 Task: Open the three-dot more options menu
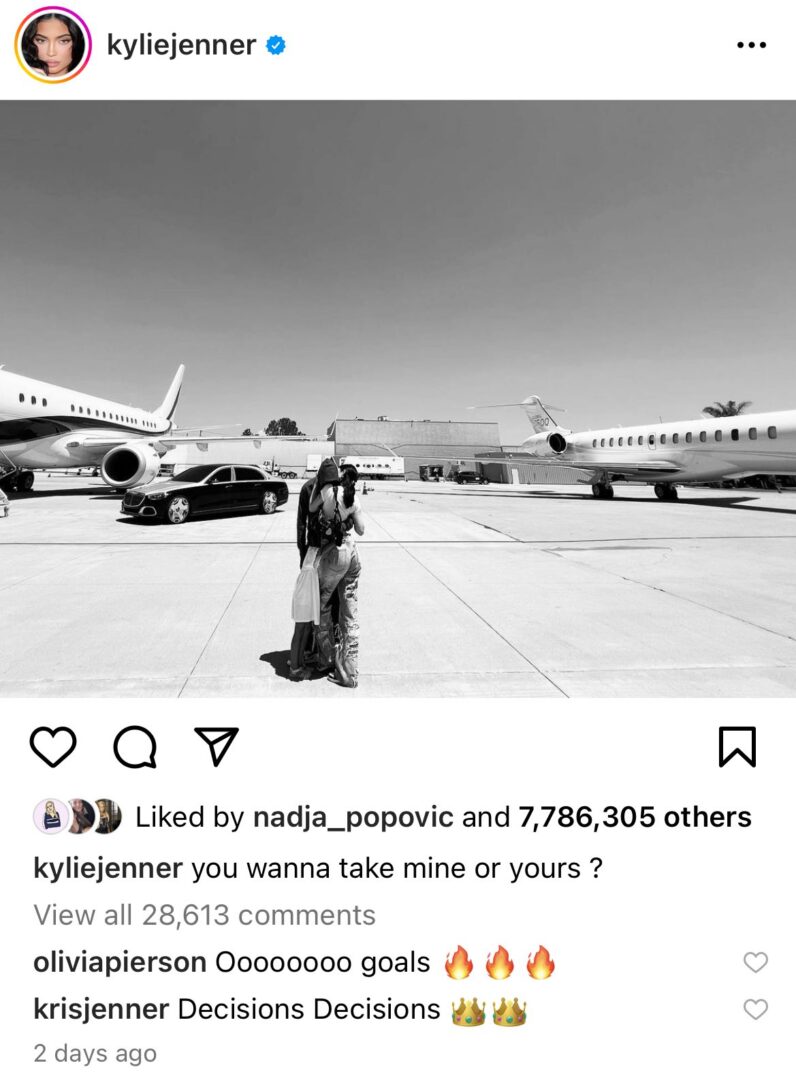pos(751,45)
